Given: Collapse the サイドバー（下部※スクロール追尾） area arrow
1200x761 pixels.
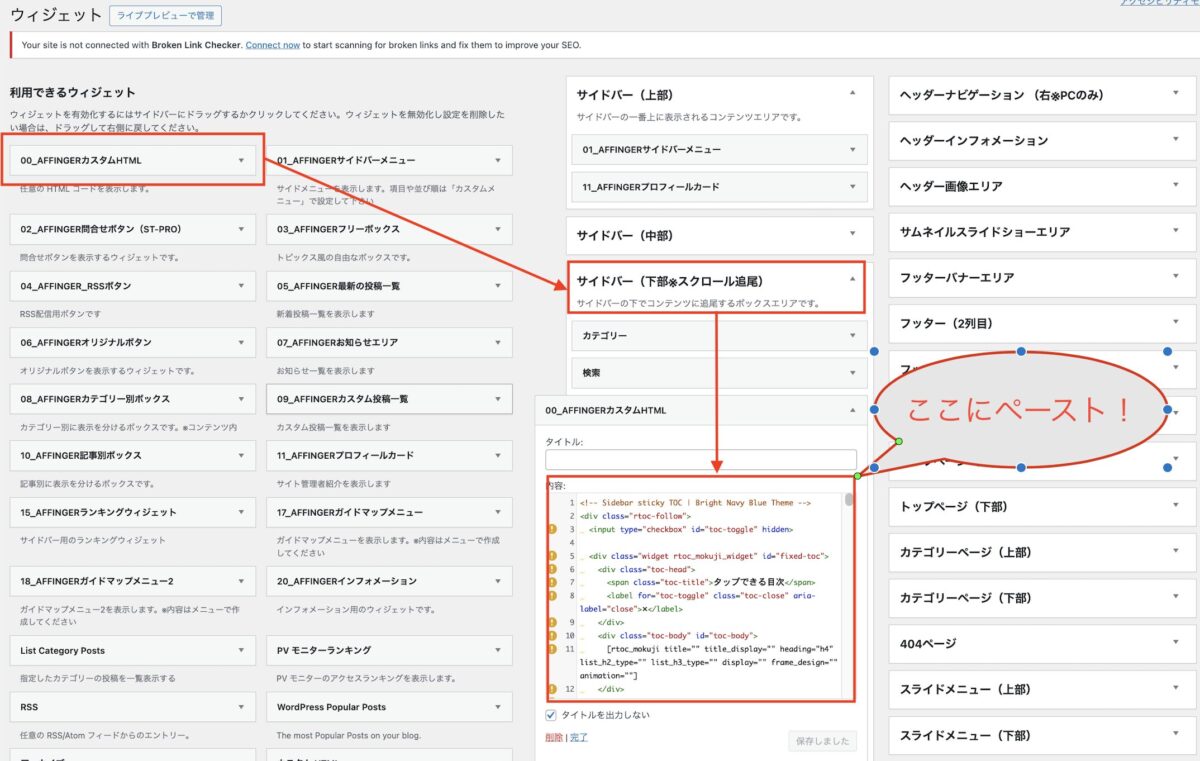Looking at the screenshot, I should pyautogui.click(x=853, y=280).
